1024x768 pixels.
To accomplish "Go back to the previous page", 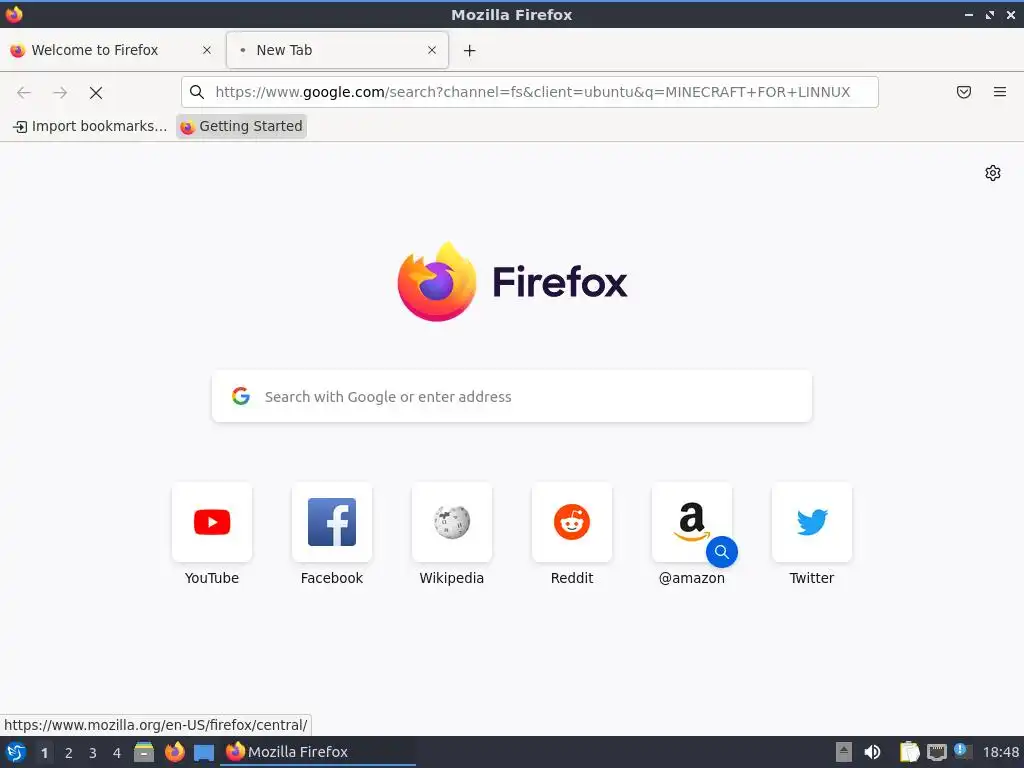I will [24, 93].
